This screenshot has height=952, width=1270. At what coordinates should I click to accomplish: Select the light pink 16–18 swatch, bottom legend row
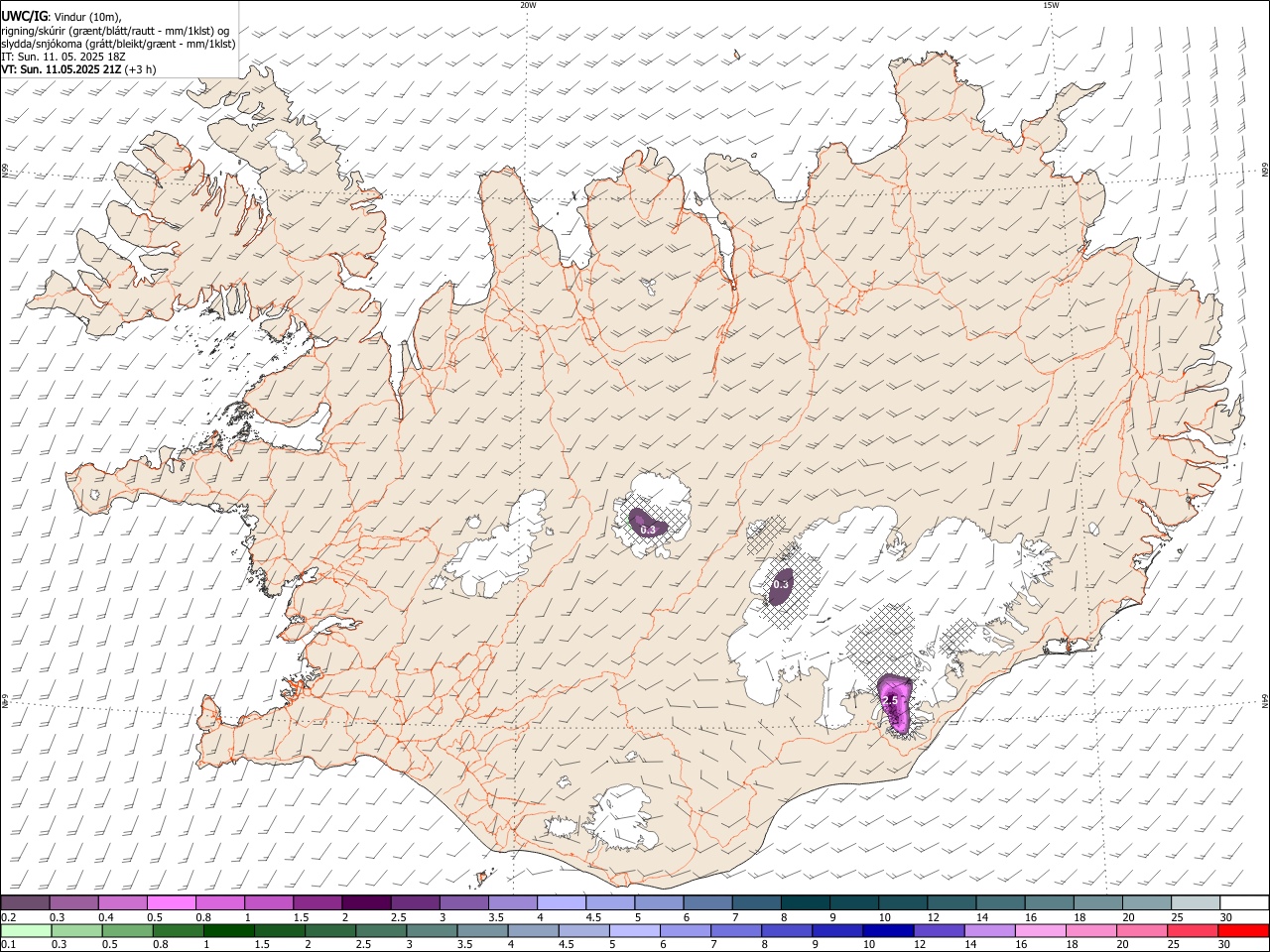tap(1040, 931)
